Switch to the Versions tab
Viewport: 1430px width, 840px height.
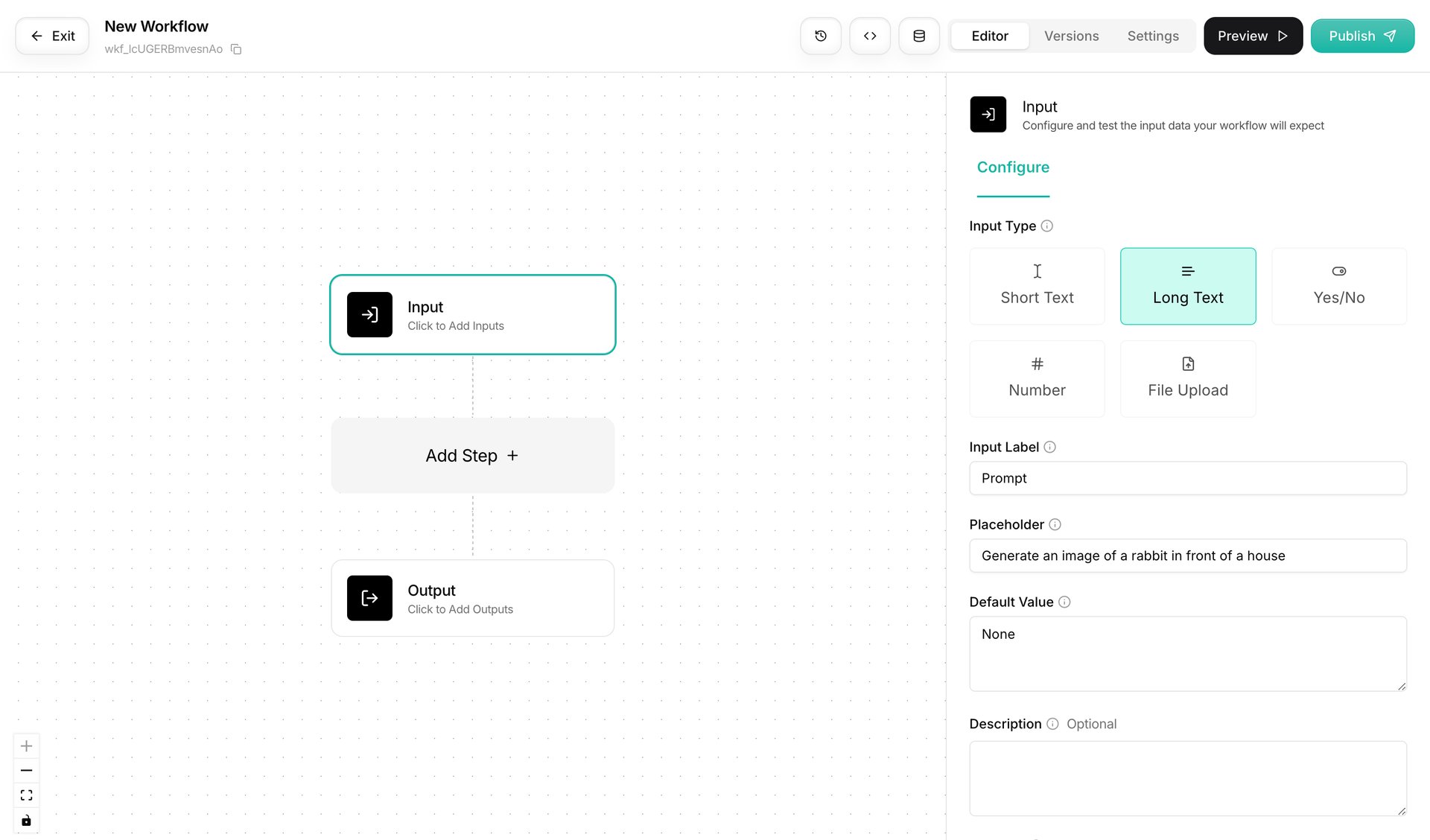click(x=1071, y=36)
